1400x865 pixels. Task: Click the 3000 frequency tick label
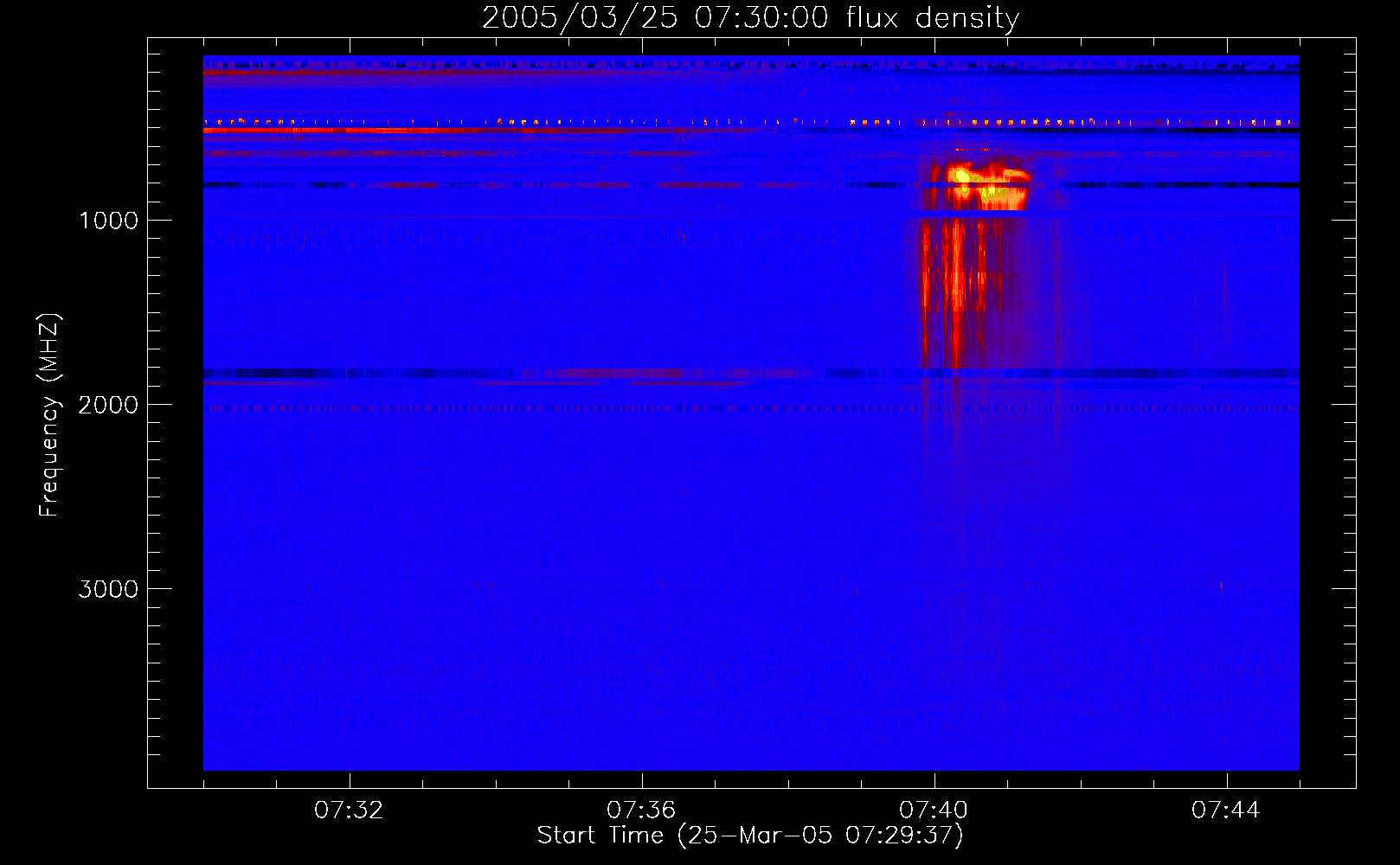point(108,589)
